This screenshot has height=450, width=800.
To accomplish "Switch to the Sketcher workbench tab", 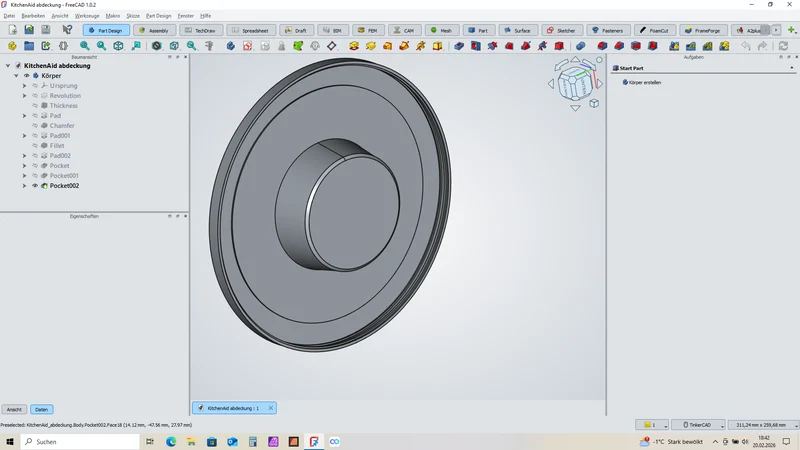I will [x=561, y=30].
